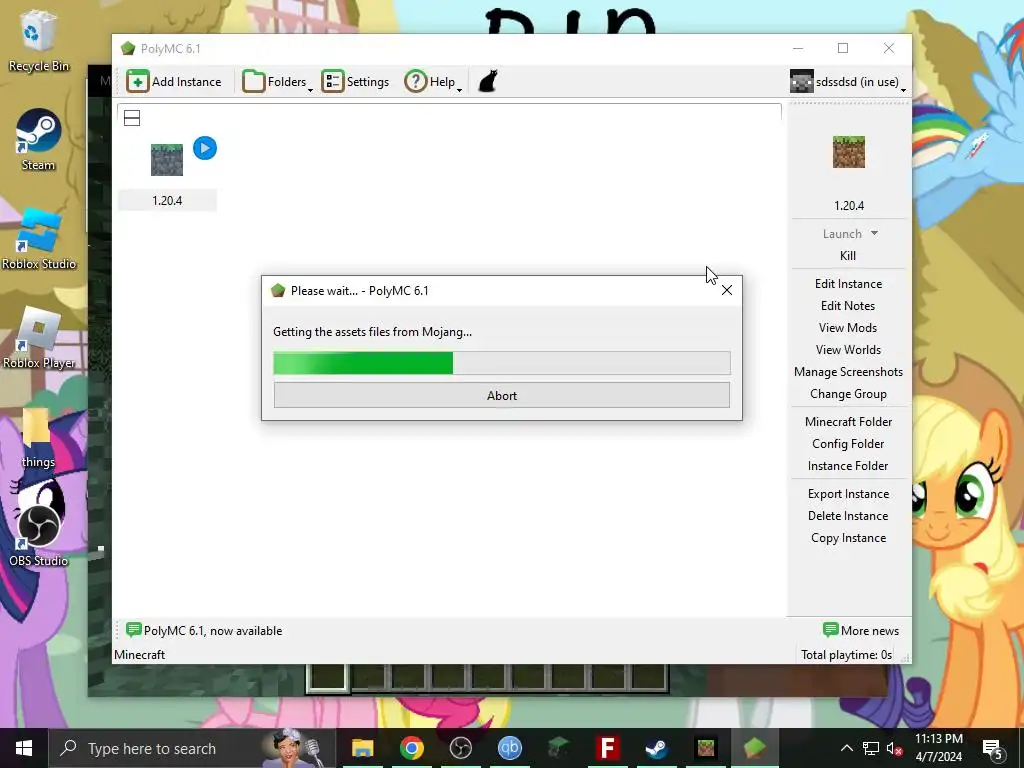Click Manage Screenshots
Screen dimensions: 1024x768
pyautogui.click(x=848, y=372)
